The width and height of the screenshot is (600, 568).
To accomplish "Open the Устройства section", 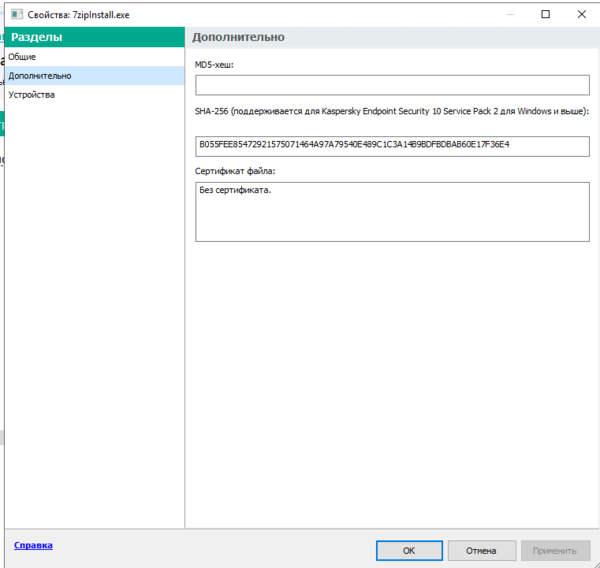I will pos(95,95).
